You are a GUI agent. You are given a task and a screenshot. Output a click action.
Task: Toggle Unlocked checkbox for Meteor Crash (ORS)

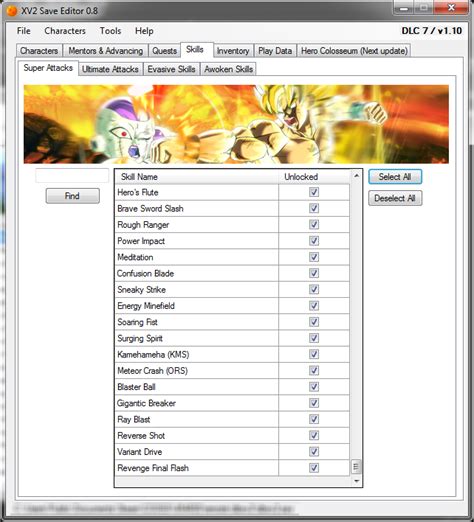pyautogui.click(x=314, y=370)
